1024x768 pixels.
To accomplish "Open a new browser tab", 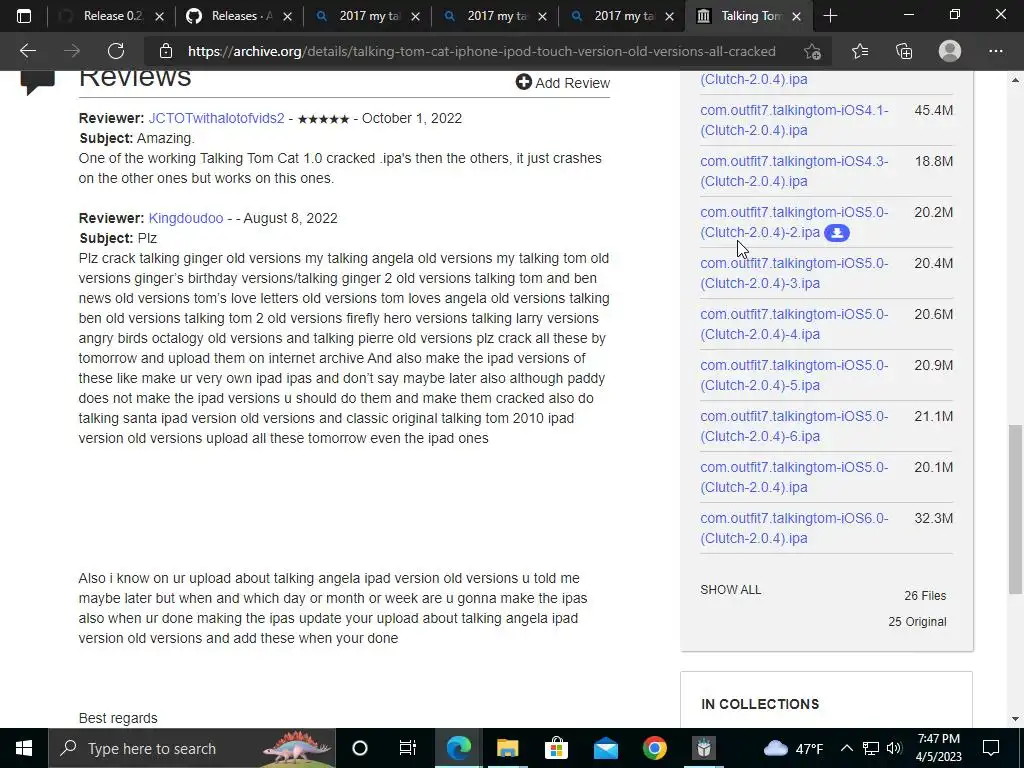I will click(830, 16).
